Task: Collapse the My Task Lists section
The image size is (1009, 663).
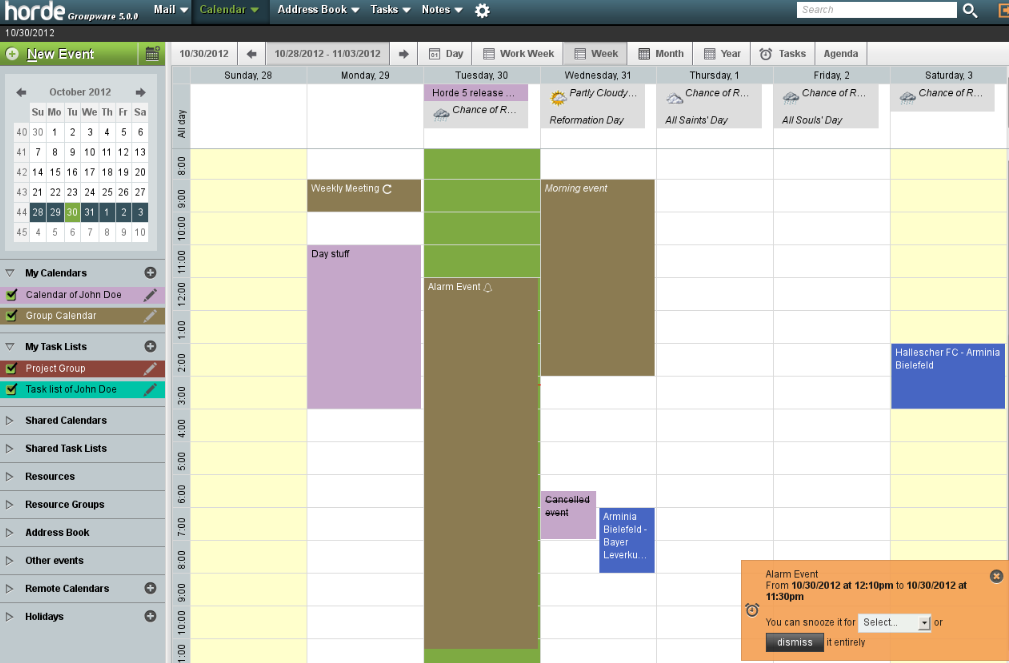Action: [10, 346]
